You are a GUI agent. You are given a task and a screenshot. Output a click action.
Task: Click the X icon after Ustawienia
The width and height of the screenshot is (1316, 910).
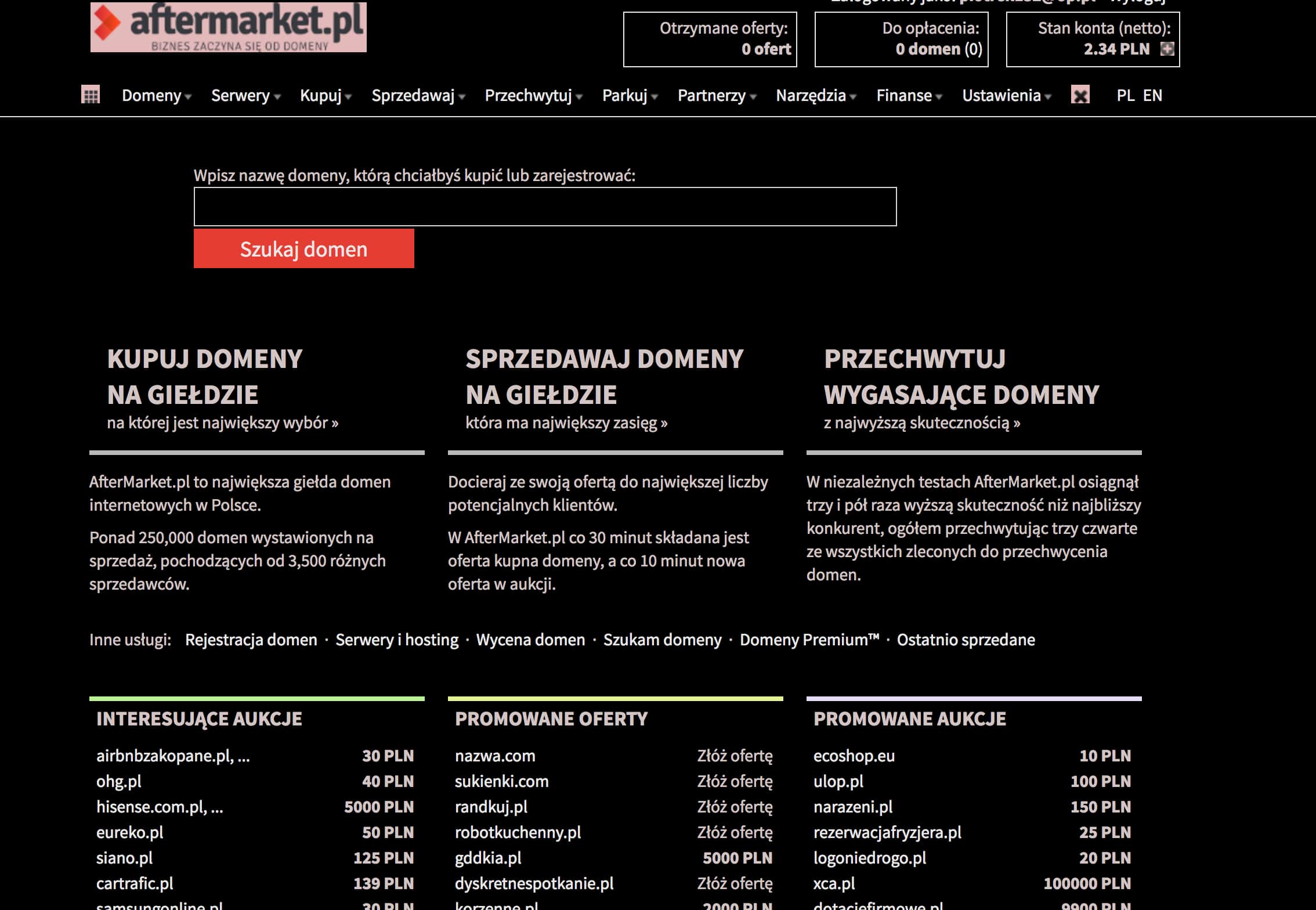coord(1080,95)
